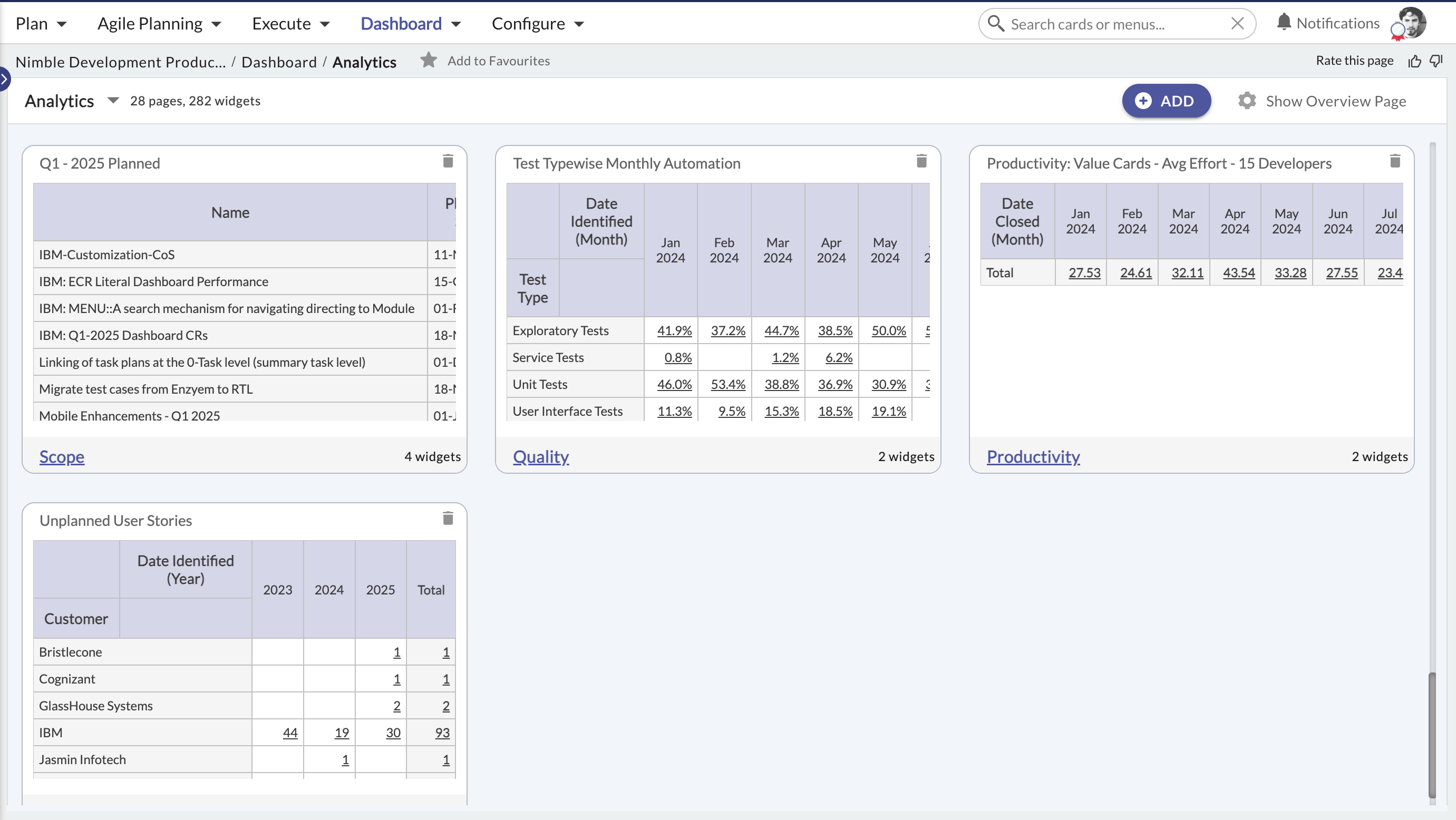The height and width of the screenshot is (820, 1456).
Task: Click the vertical scrollbar thumb
Action: click(x=1432, y=735)
